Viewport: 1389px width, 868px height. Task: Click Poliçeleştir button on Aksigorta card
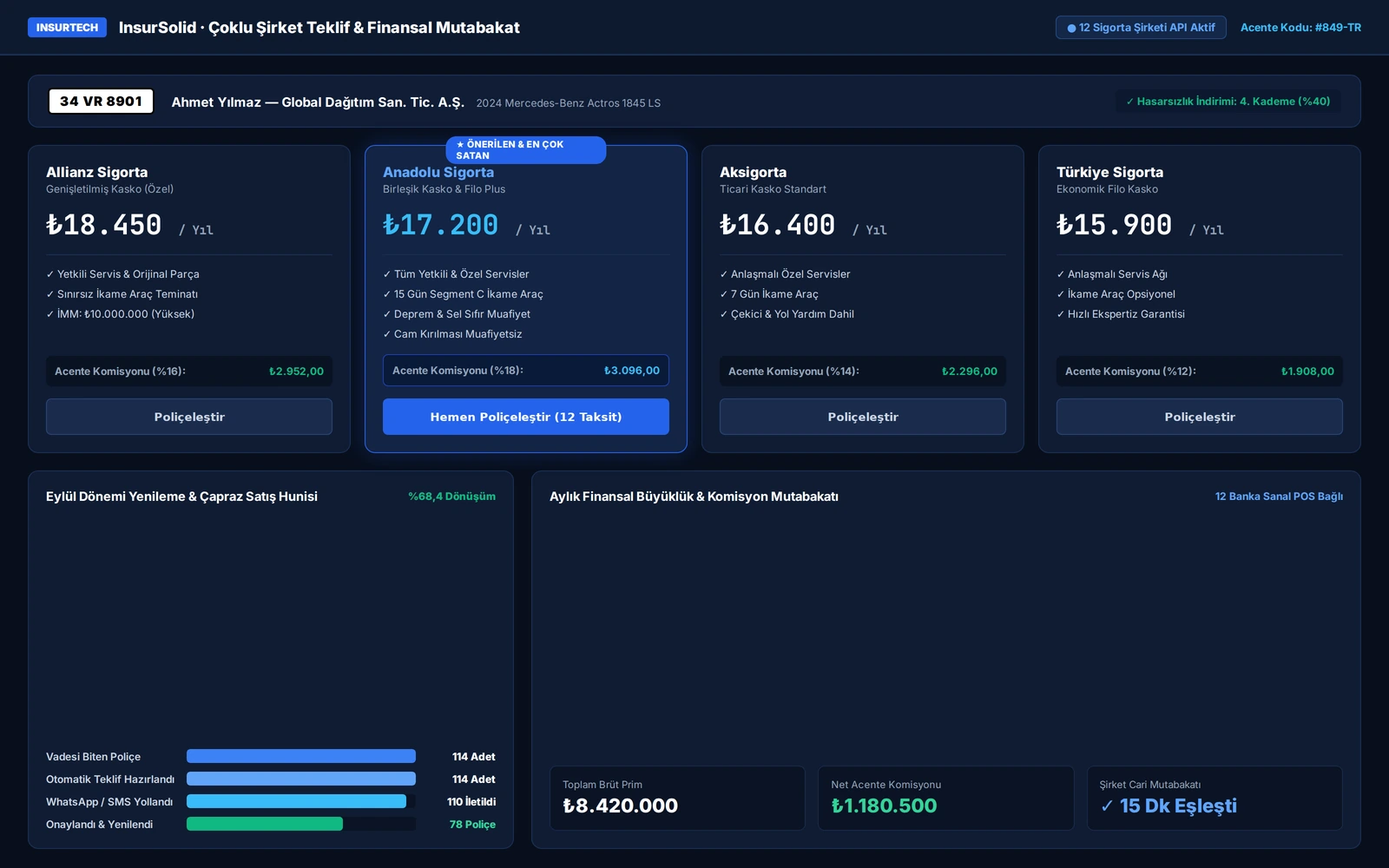(863, 417)
